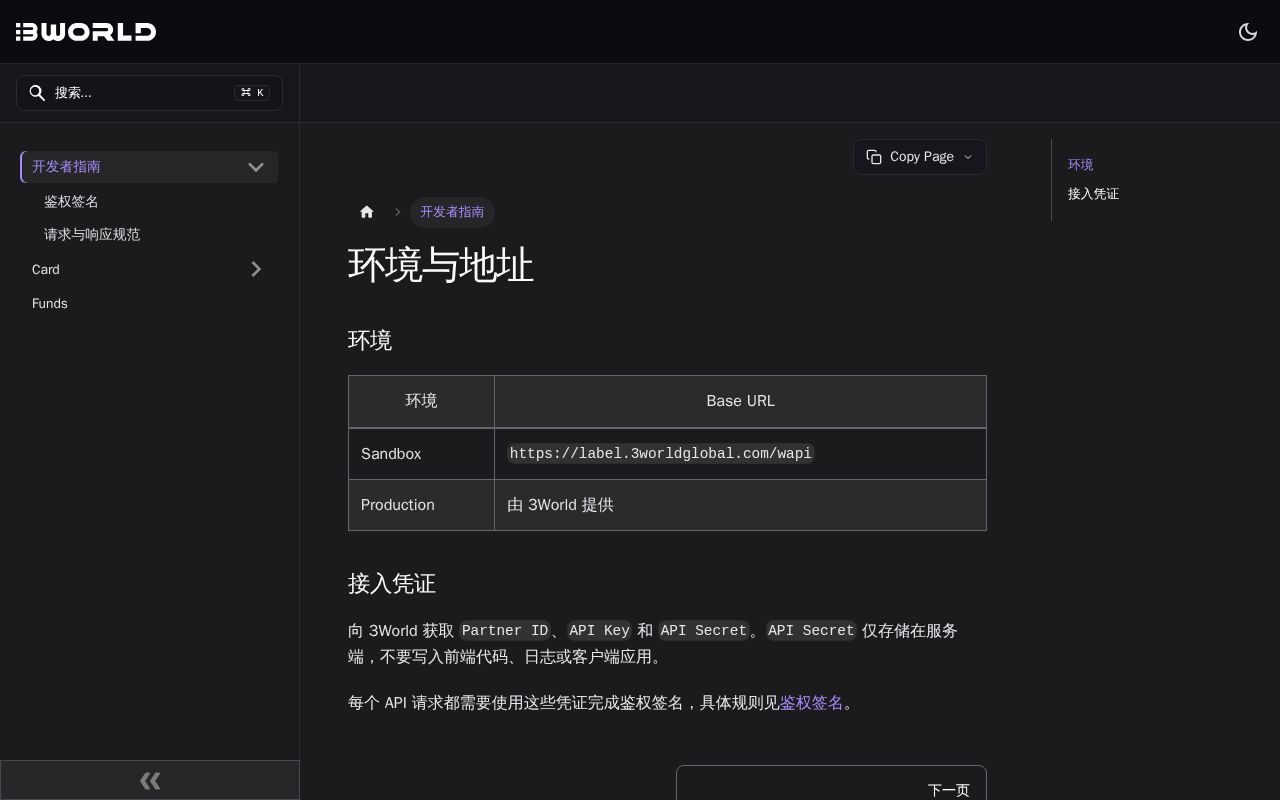Go to home via breadcrumb icon
The image size is (1280, 800).
(367, 212)
